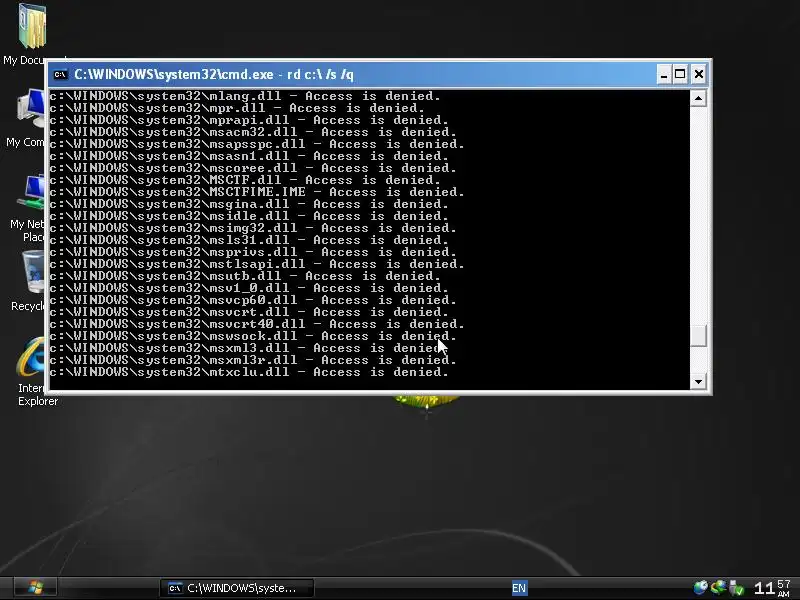Click the msvcp60.dll output line
Viewport: 800px width, 600px height.
(x=253, y=300)
